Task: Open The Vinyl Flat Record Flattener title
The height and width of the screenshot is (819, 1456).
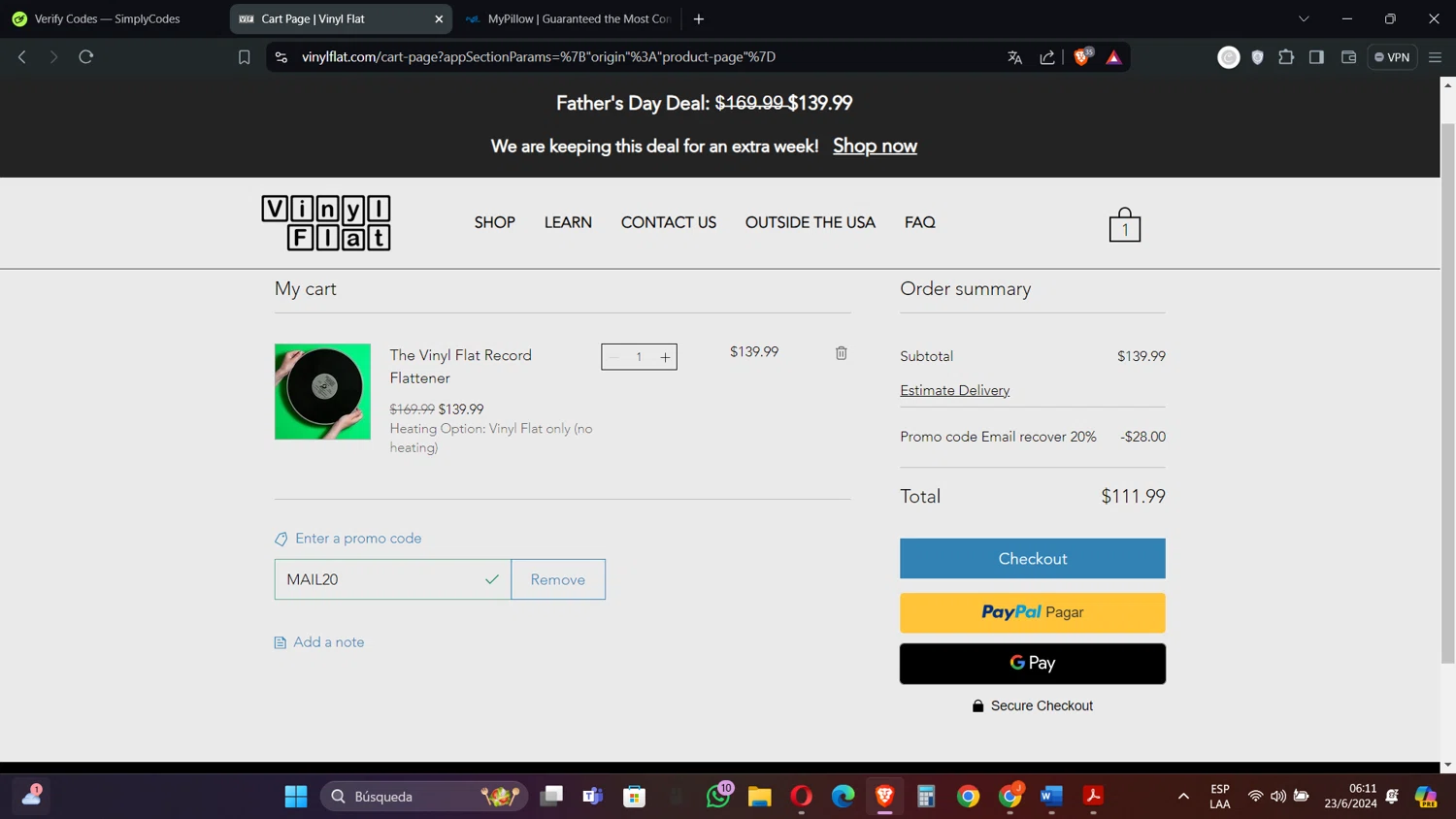Action: click(461, 367)
